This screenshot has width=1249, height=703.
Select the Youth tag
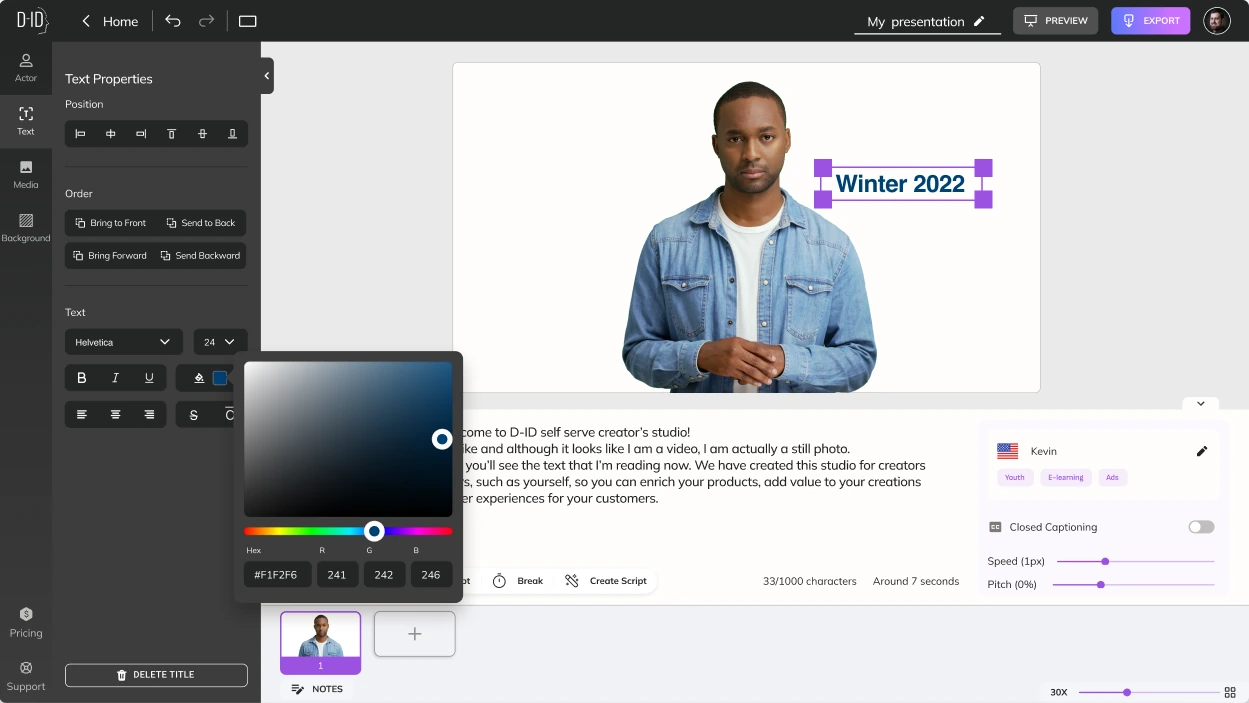tap(1014, 478)
